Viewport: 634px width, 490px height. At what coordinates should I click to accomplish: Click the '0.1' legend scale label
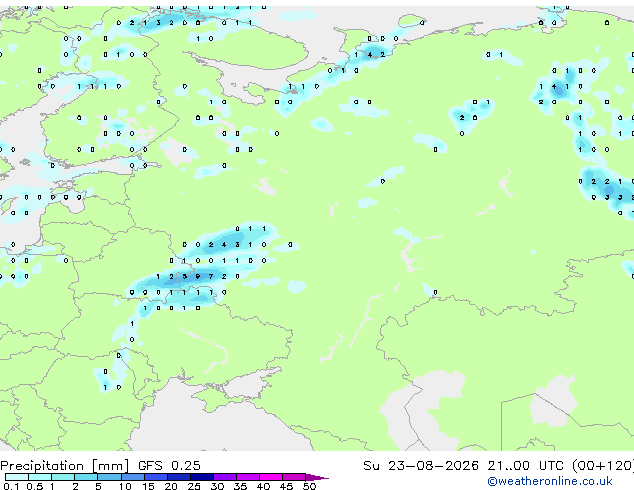click(11, 486)
